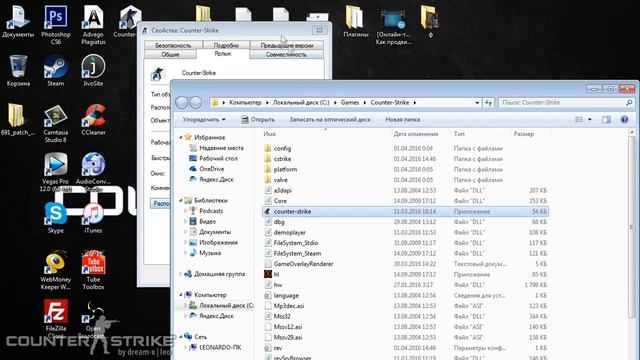Switch to Общие tab in Properties

tap(170, 54)
